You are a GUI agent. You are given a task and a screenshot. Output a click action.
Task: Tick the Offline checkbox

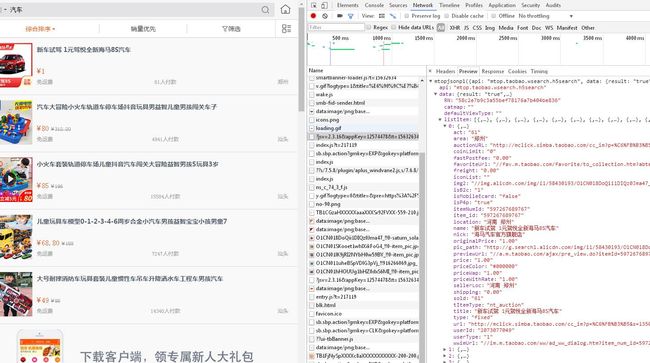tap(493, 16)
